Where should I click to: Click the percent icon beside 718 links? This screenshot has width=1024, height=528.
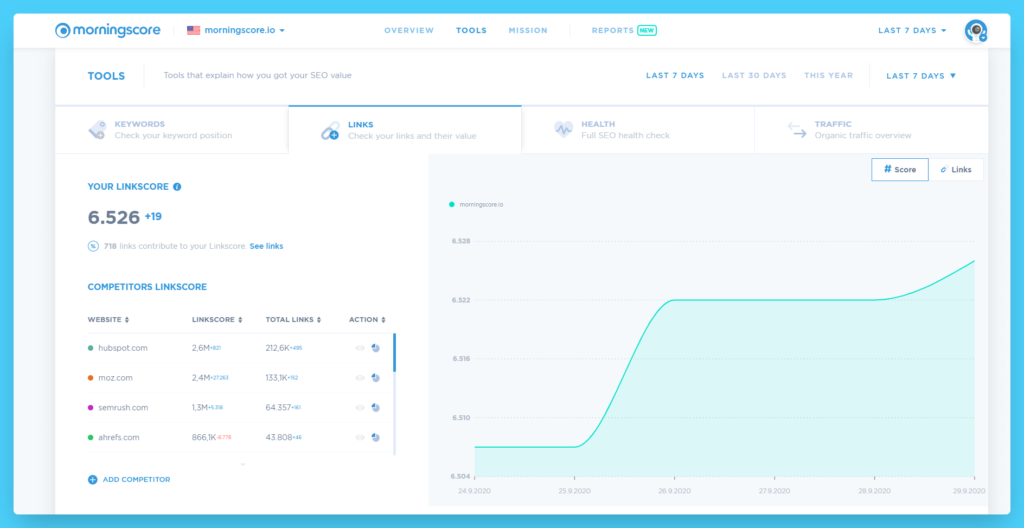coord(93,246)
